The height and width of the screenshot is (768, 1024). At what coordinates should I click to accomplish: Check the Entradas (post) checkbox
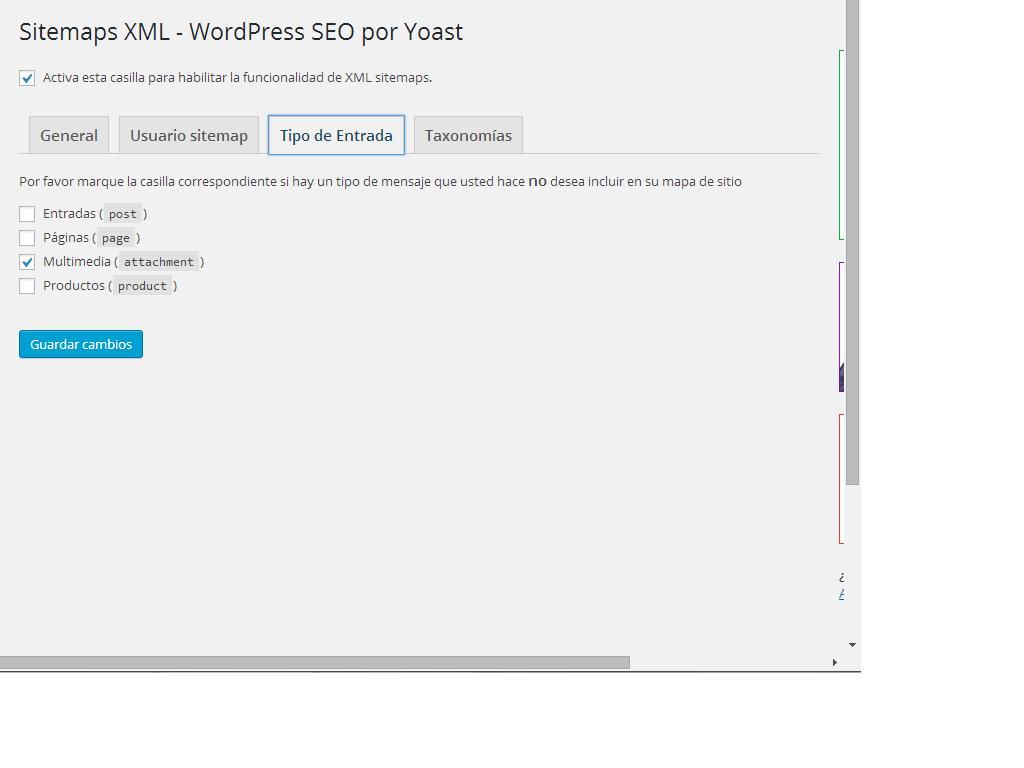coord(27,214)
